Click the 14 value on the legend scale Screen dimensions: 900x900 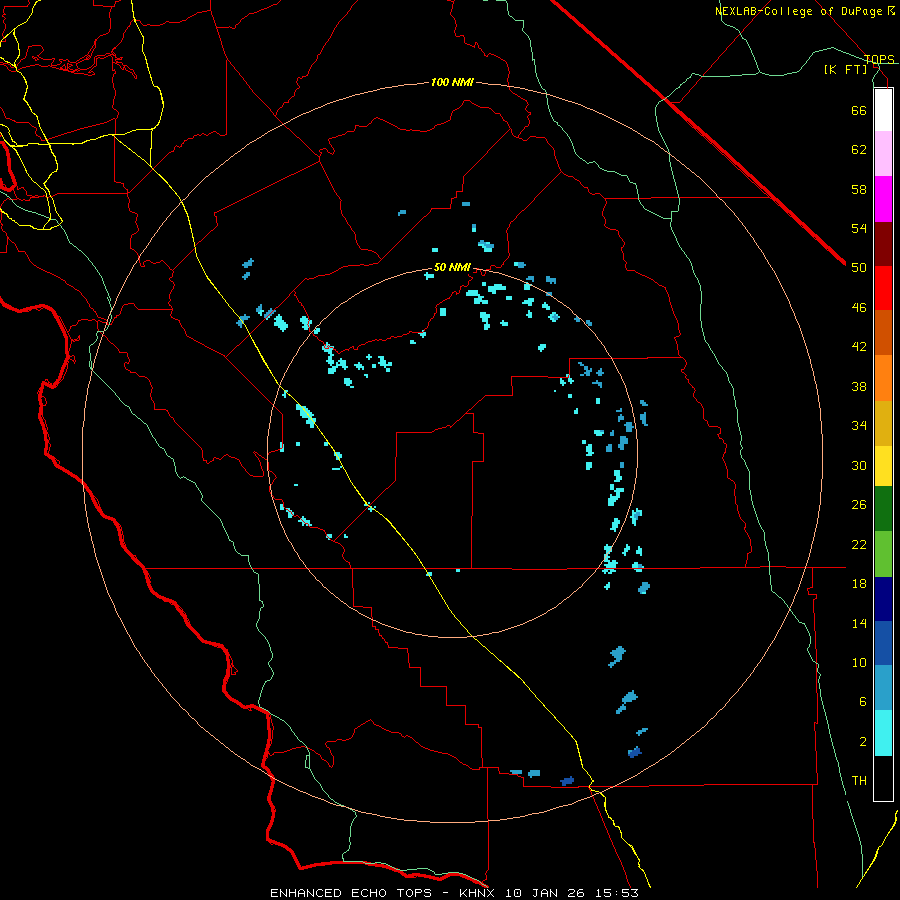pos(859,623)
